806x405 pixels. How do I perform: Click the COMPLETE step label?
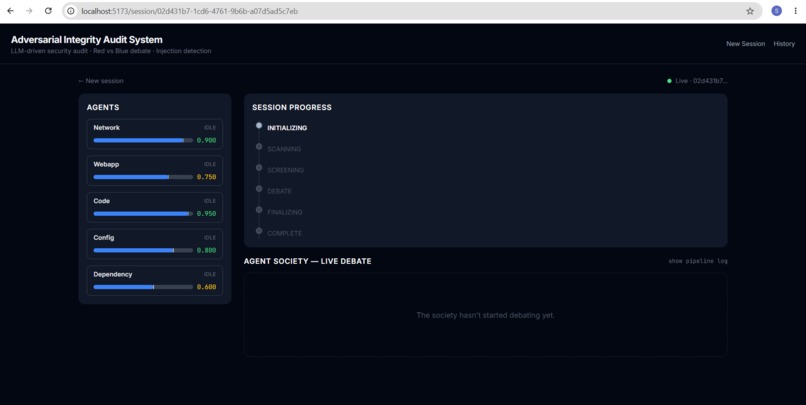click(x=284, y=233)
